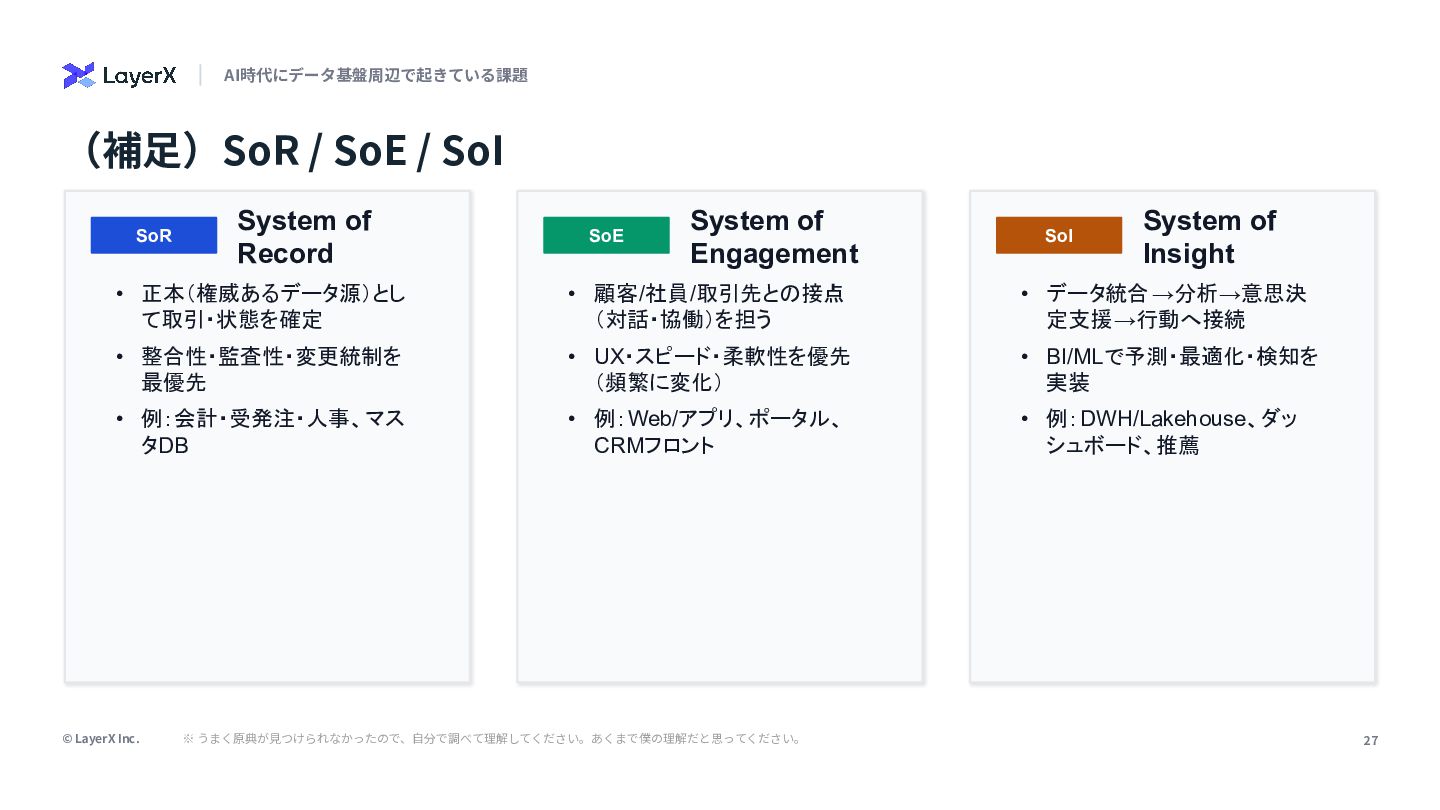
Task: Click the データ統合→分析 bullet text
Action: (x=1175, y=306)
